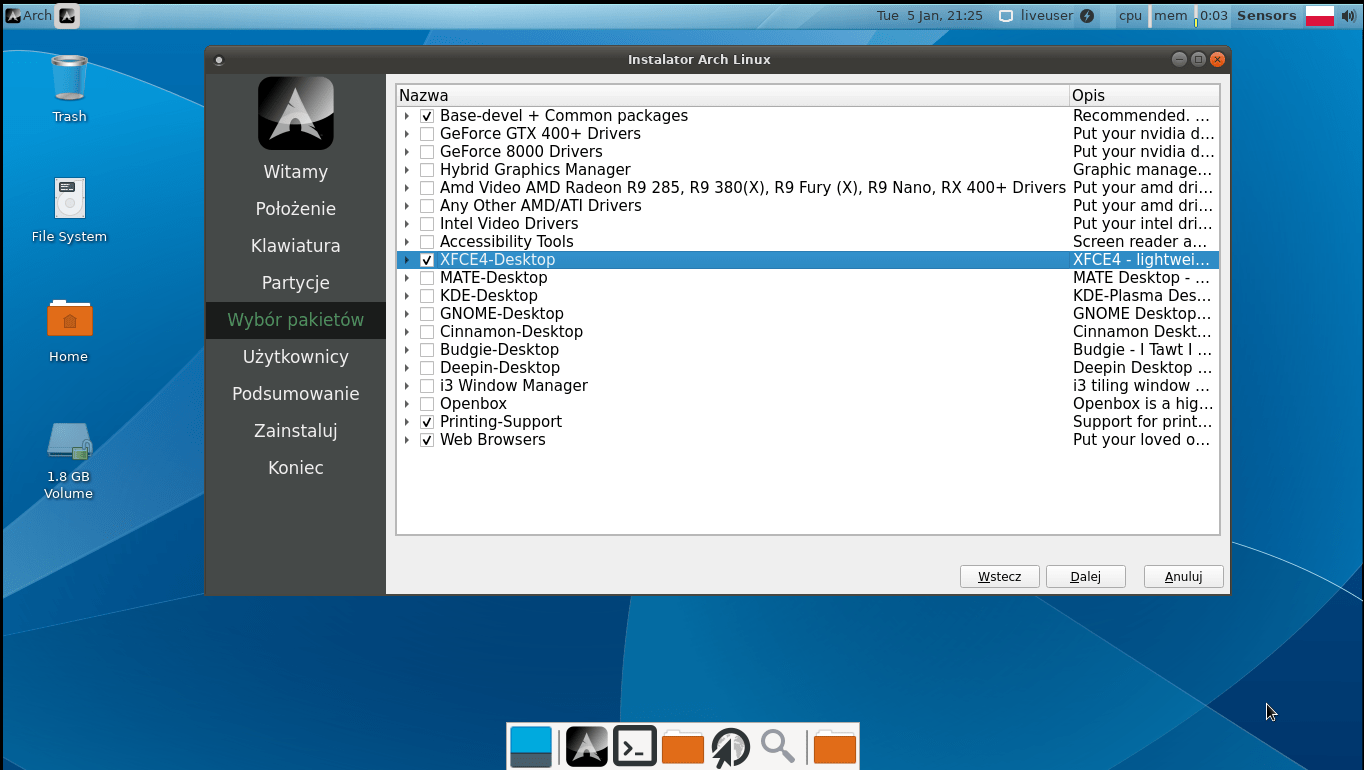Expand the i3 Window Manager row
Screen dimensions: 1364x770
407,386
